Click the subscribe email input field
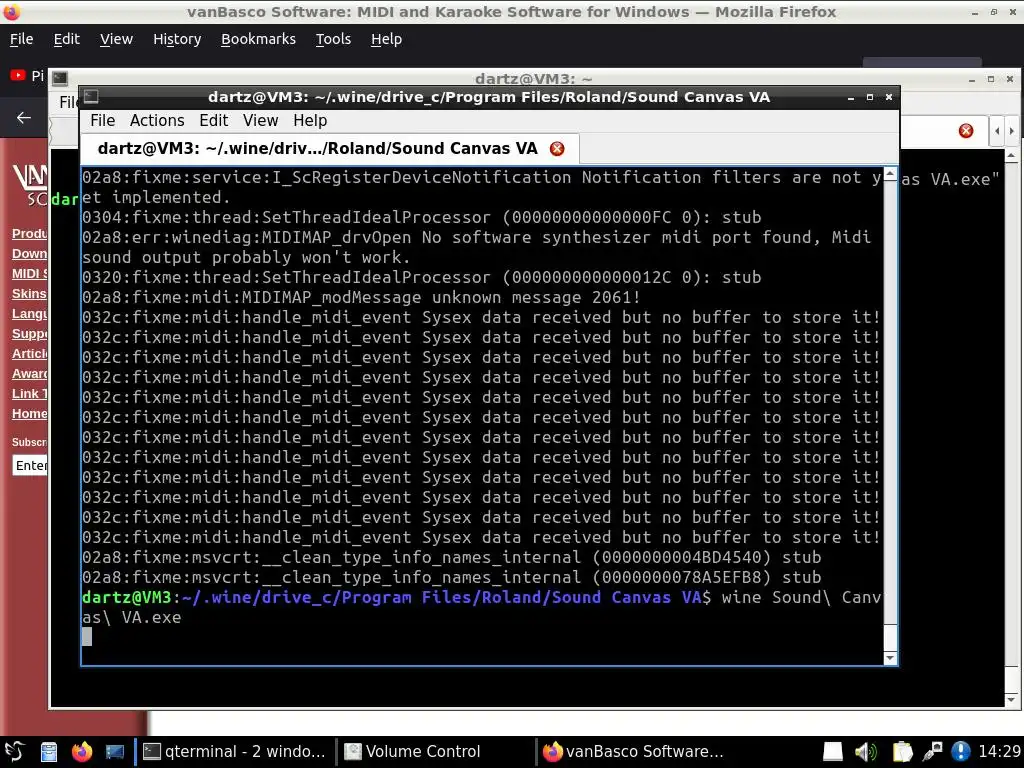This screenshot has width=1024, height=768. tap(30, 465)
